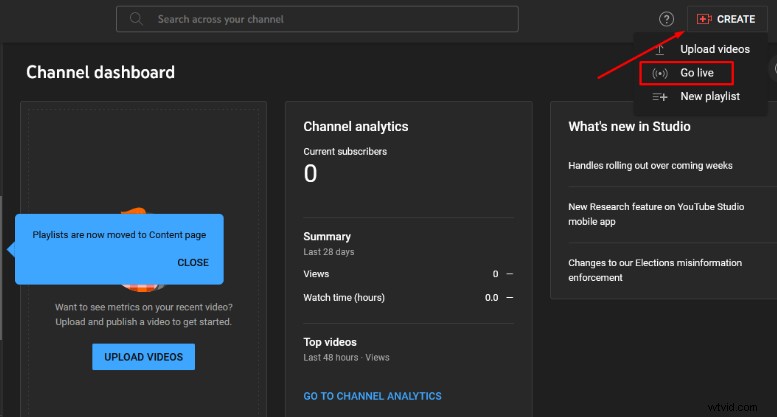Choose Go live from the Create menu

[x=697, y=73]
